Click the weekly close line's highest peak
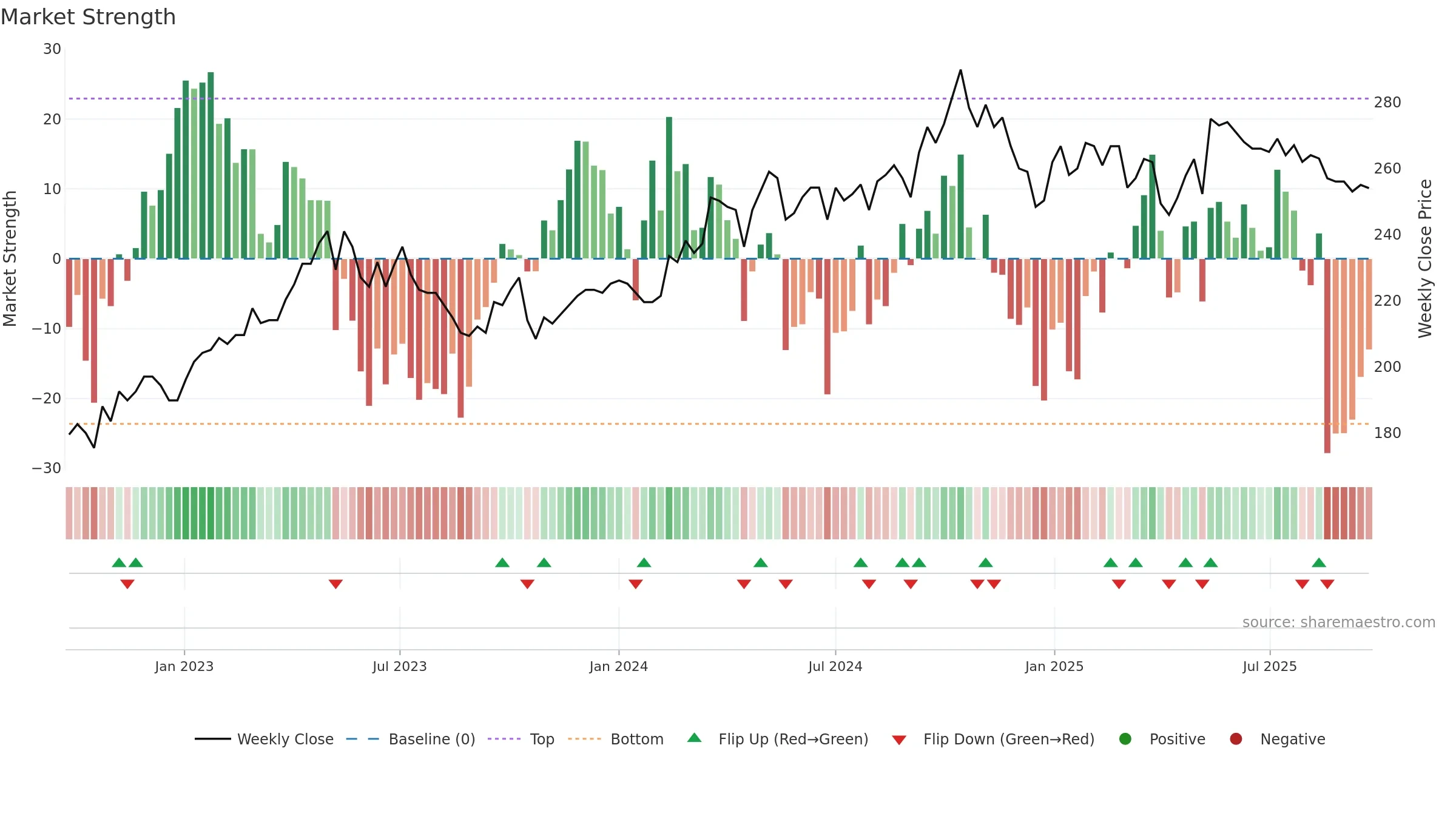 (960, 70)
